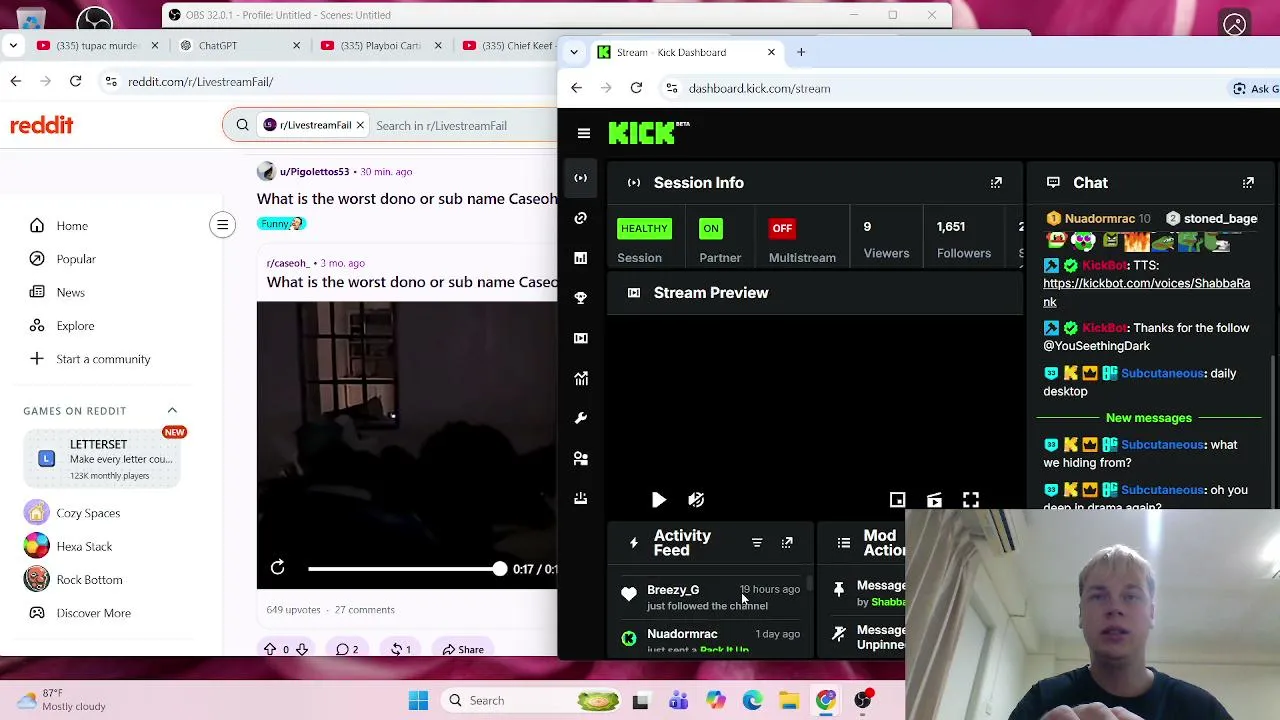This screenshot has height=720, width=1280.
Task: Click the download tray icon in Kick sidebar
Action: 581,498
